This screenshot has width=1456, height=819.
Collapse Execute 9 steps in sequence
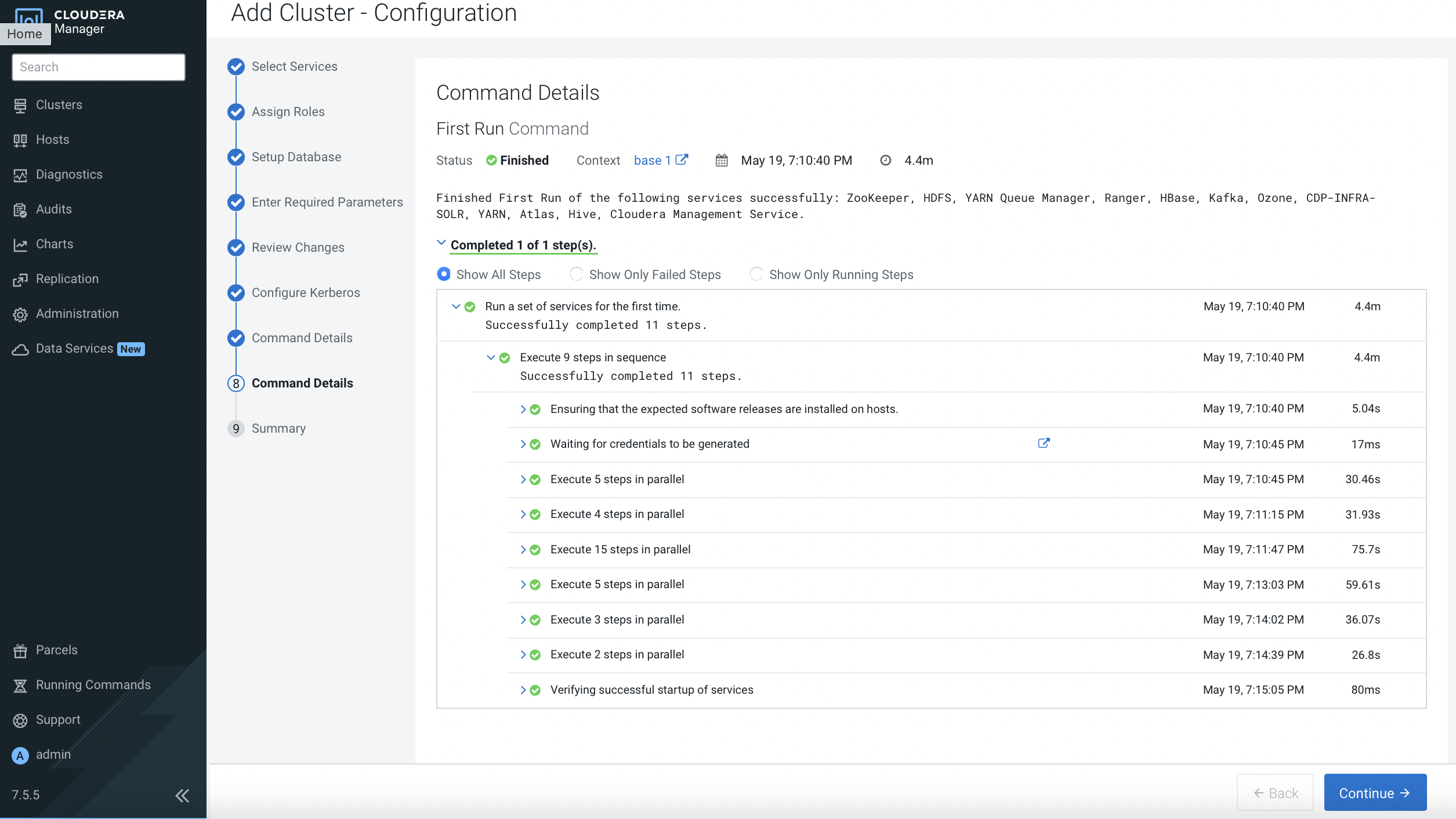491,357
